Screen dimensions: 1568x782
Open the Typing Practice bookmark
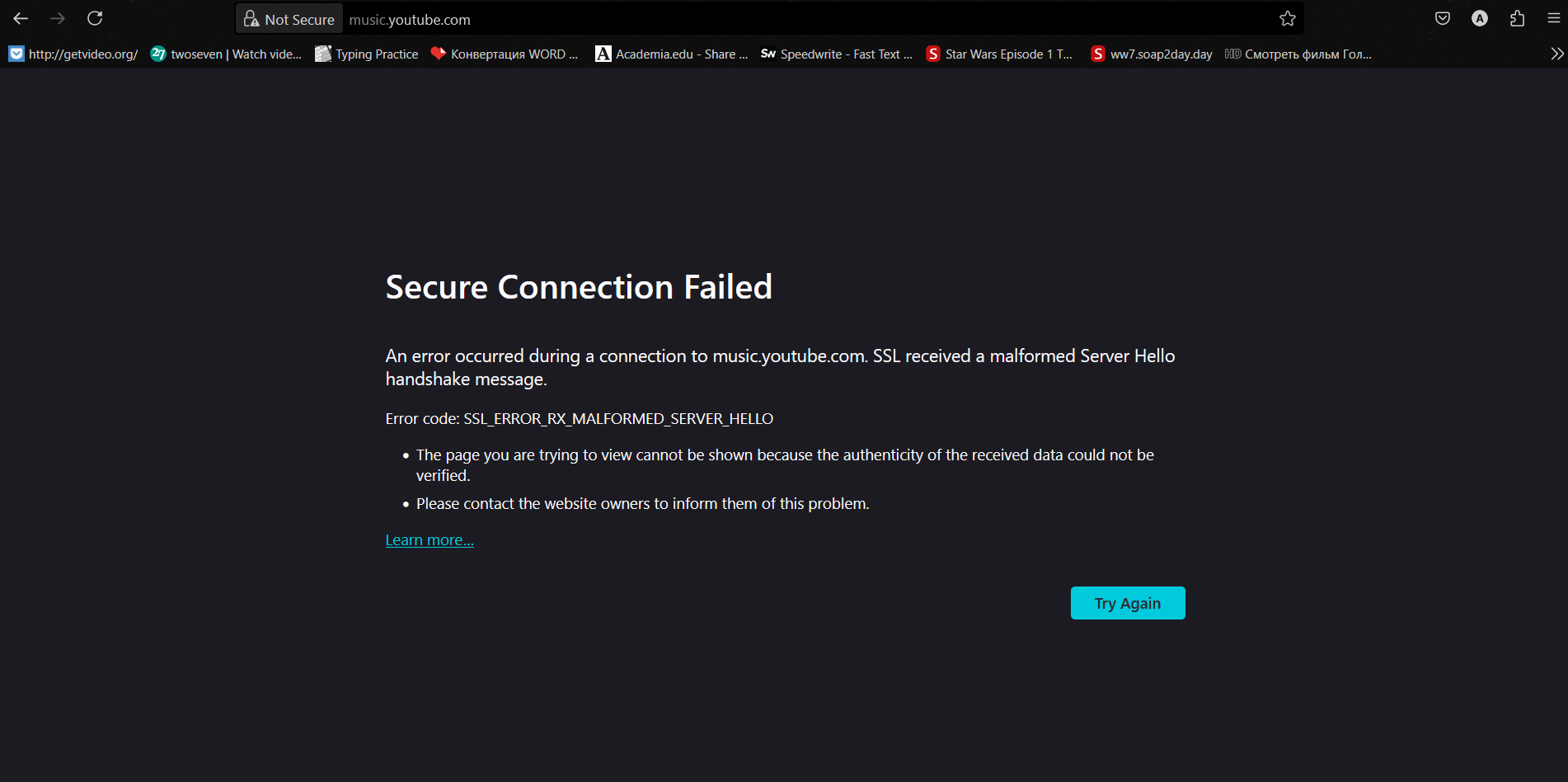[x=367, y=54]
